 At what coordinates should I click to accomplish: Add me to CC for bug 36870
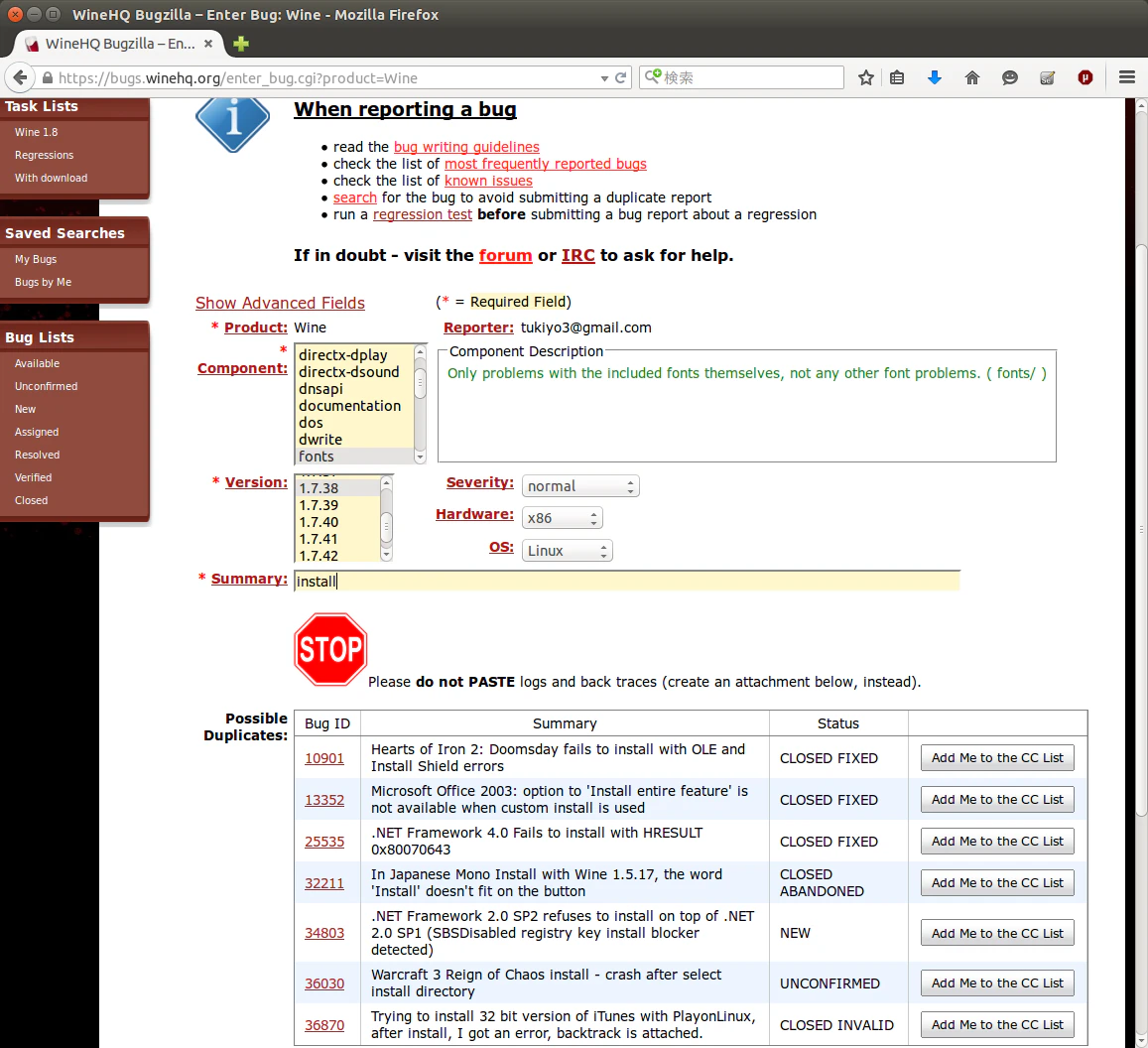[x=997, y=1024]
